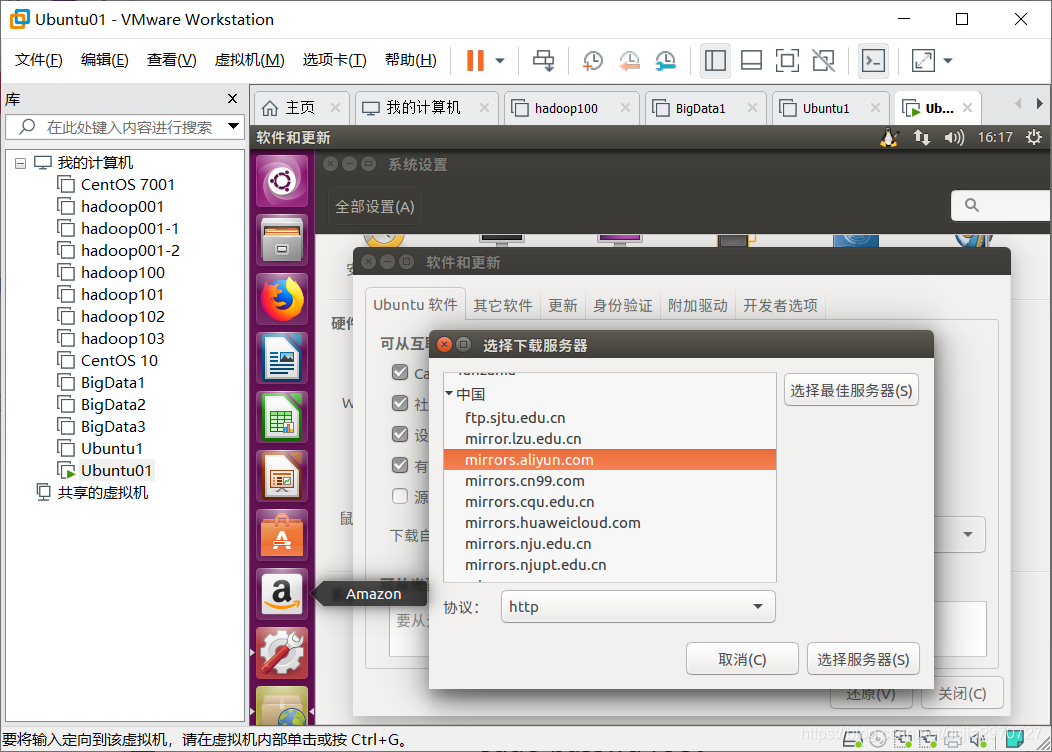Send Ctrl+Alt+Del to the virtual machine
1052x752 pixels.
(543, 60)
